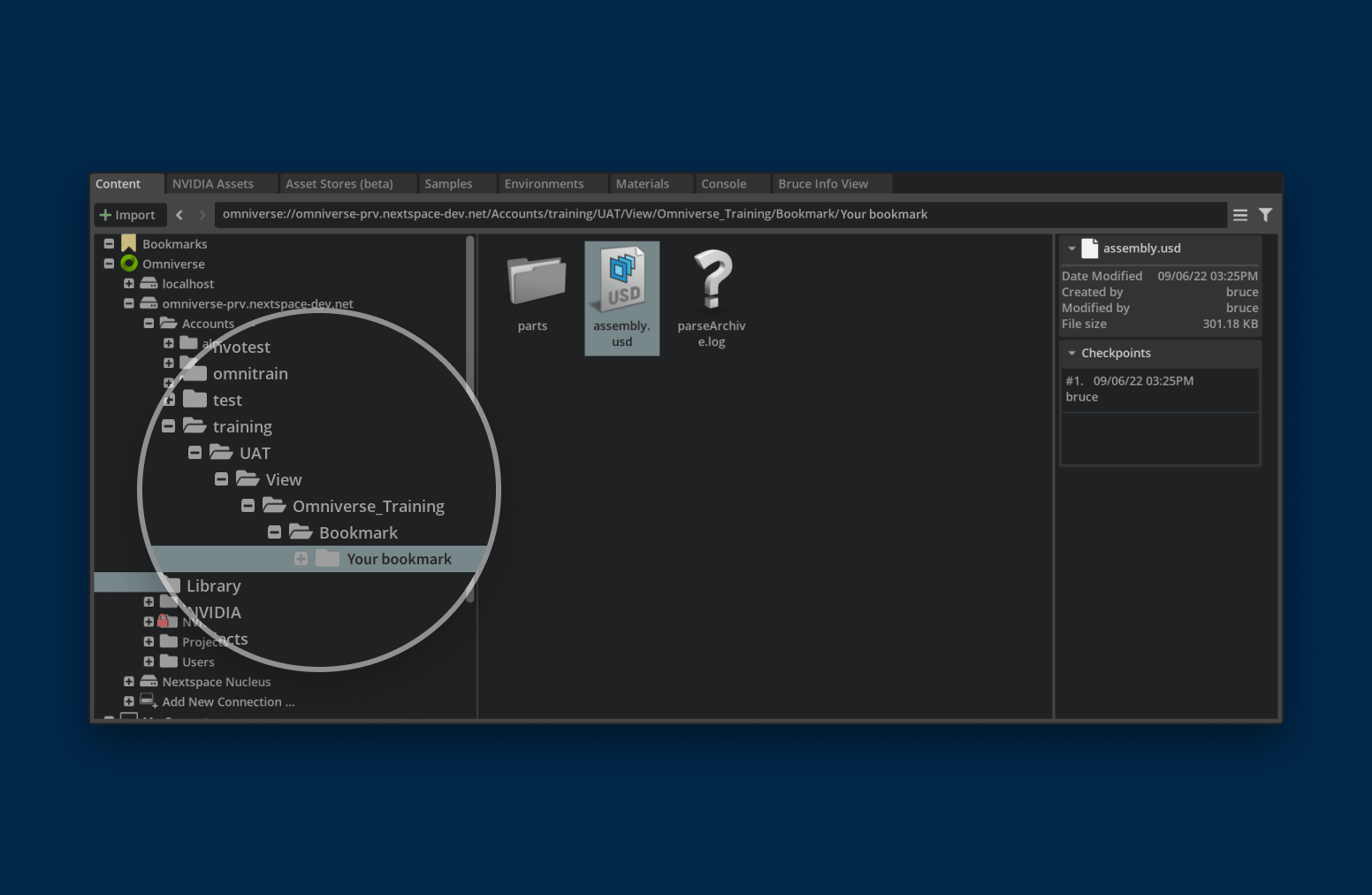Select omniverse-prv.nextspace-dev.net in the tree
The width and height of the screenshot is (1372, 895).
click(x=257, y=303)
